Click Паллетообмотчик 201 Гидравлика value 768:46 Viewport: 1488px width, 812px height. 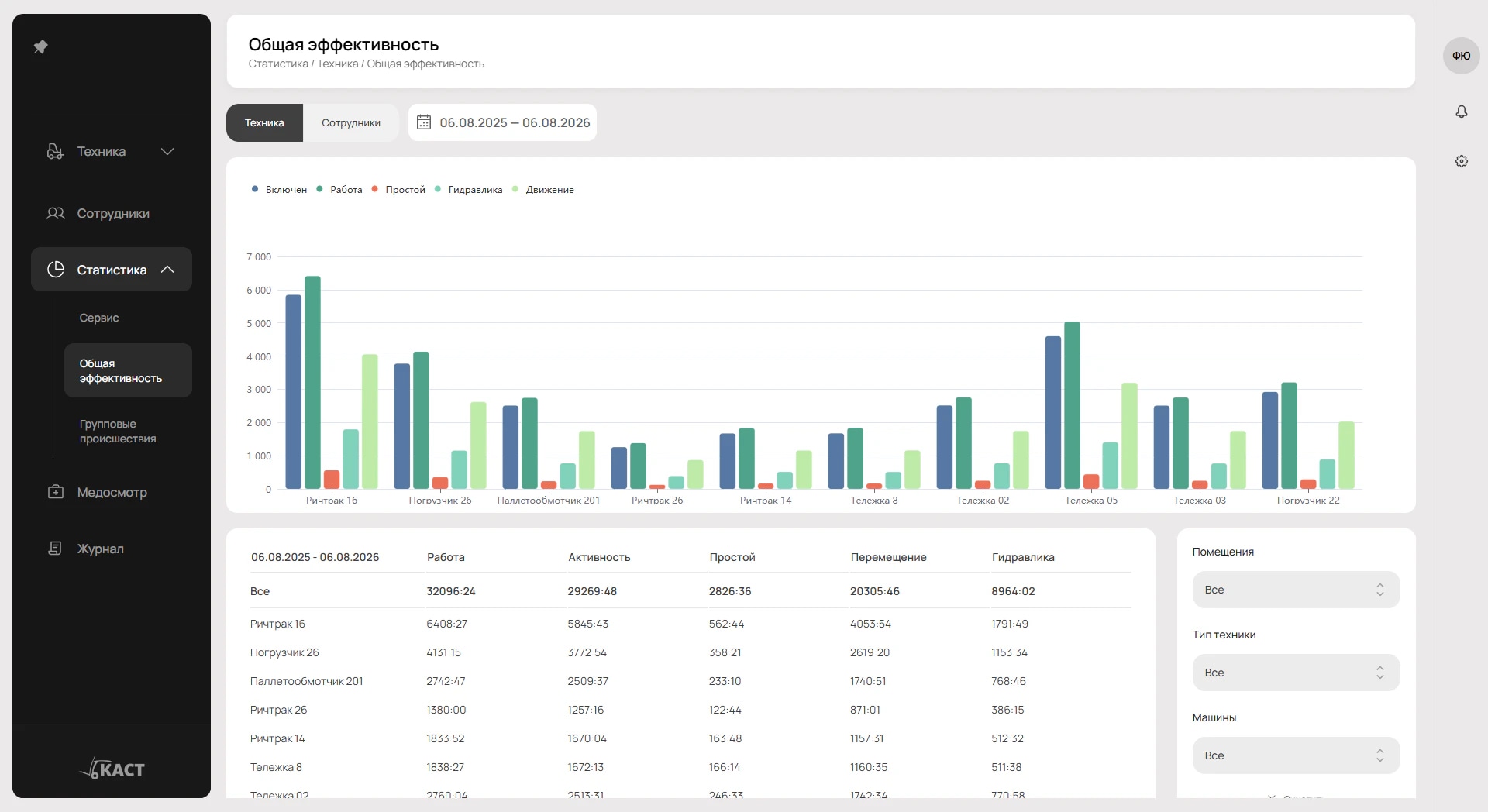[1008, 681]
